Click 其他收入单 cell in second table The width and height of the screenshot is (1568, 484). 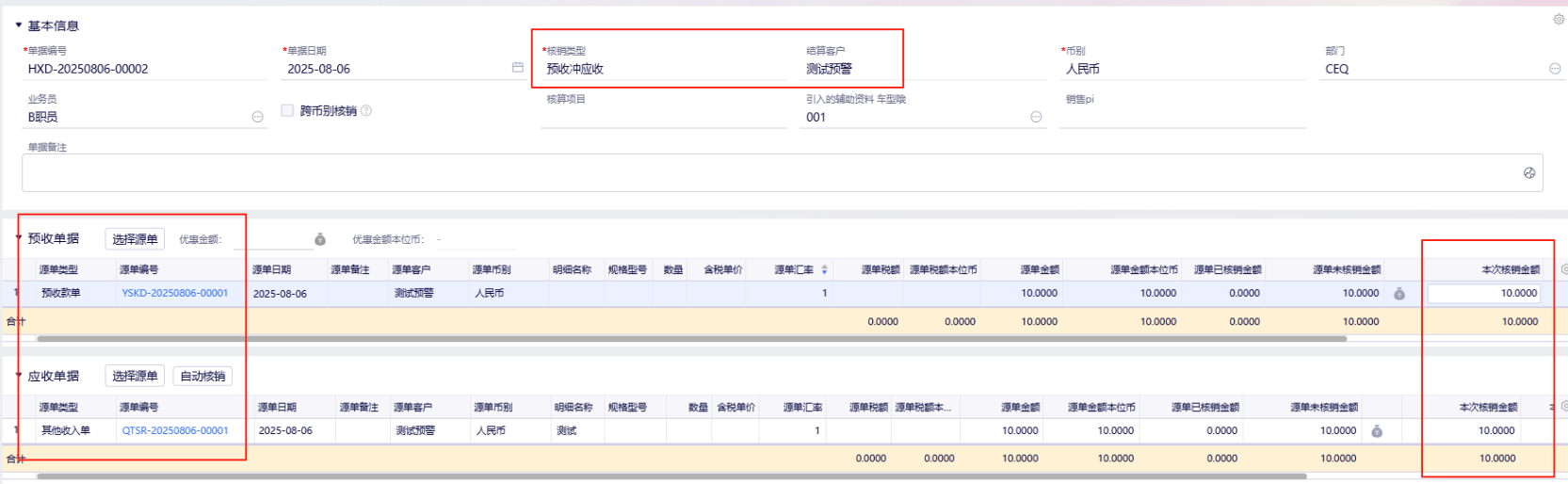(x=65, y=430)
